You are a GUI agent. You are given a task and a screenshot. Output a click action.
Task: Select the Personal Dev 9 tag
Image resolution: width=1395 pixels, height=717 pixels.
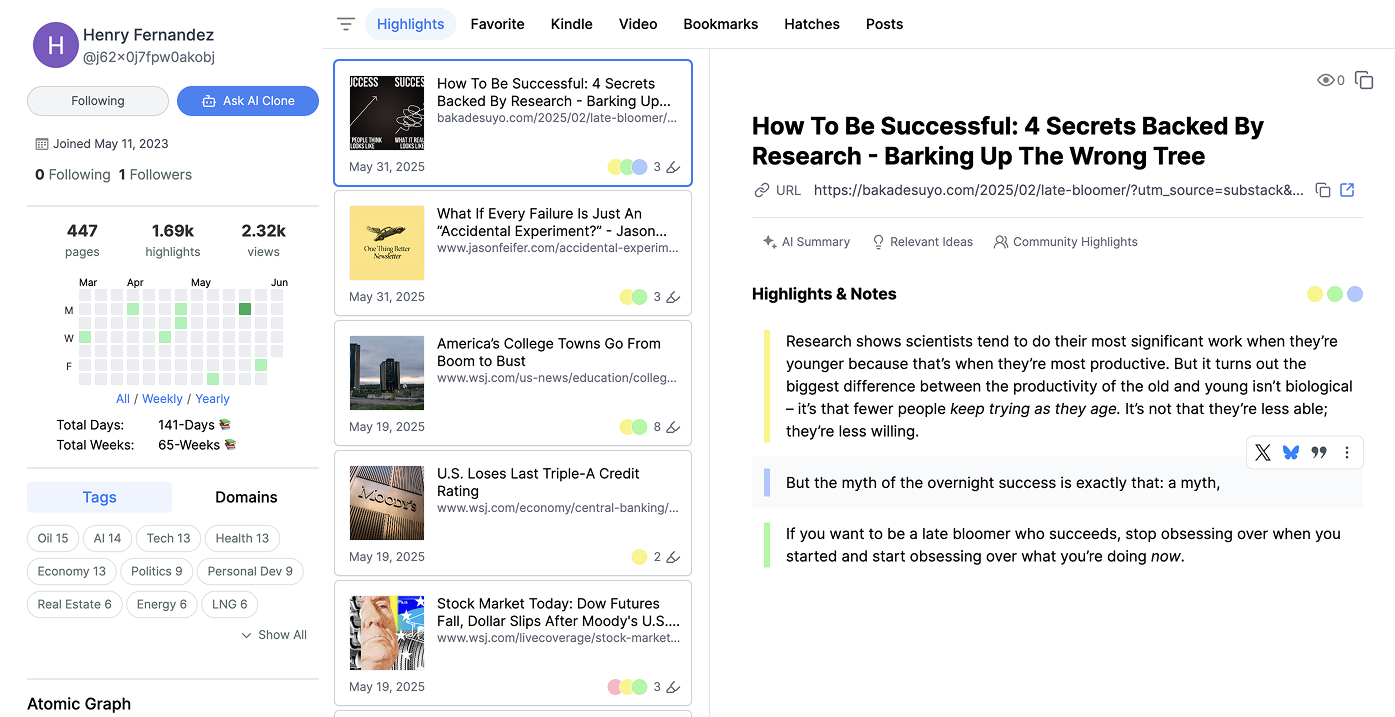click(250, 571)
